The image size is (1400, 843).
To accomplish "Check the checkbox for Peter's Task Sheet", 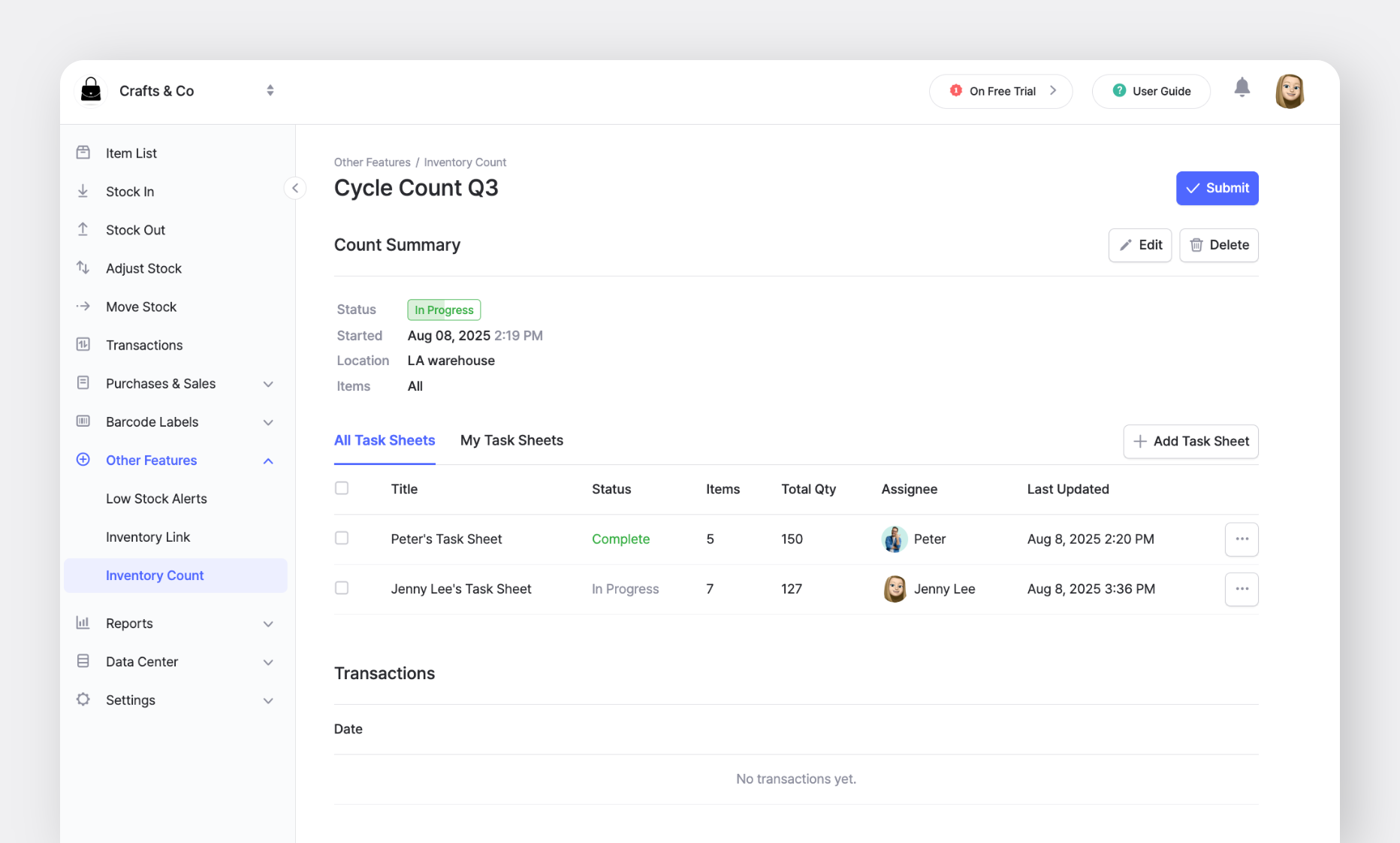I will tap(342, 538).
